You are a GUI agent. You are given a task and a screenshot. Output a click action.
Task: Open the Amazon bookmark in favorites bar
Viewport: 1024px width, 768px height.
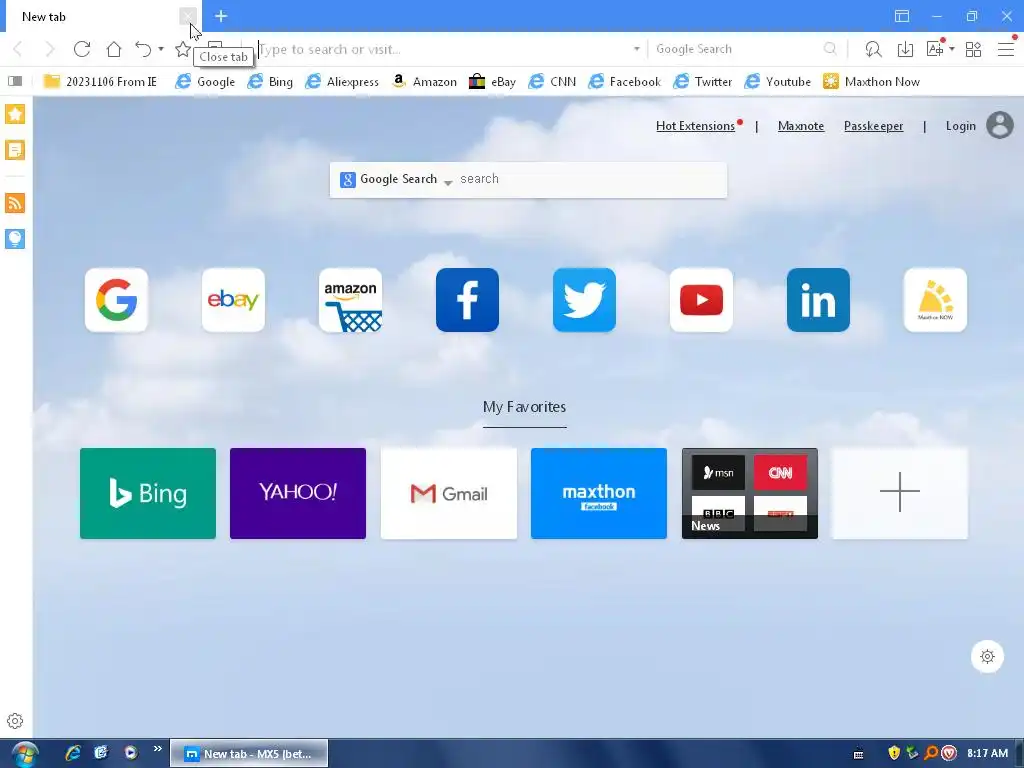pyautogui.click(x=424, y=82)
